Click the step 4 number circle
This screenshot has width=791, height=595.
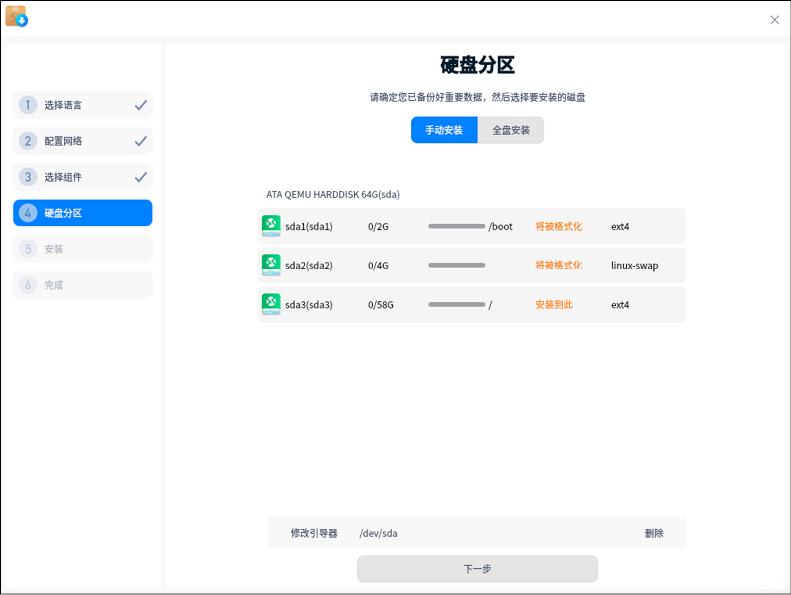point(28,213)
